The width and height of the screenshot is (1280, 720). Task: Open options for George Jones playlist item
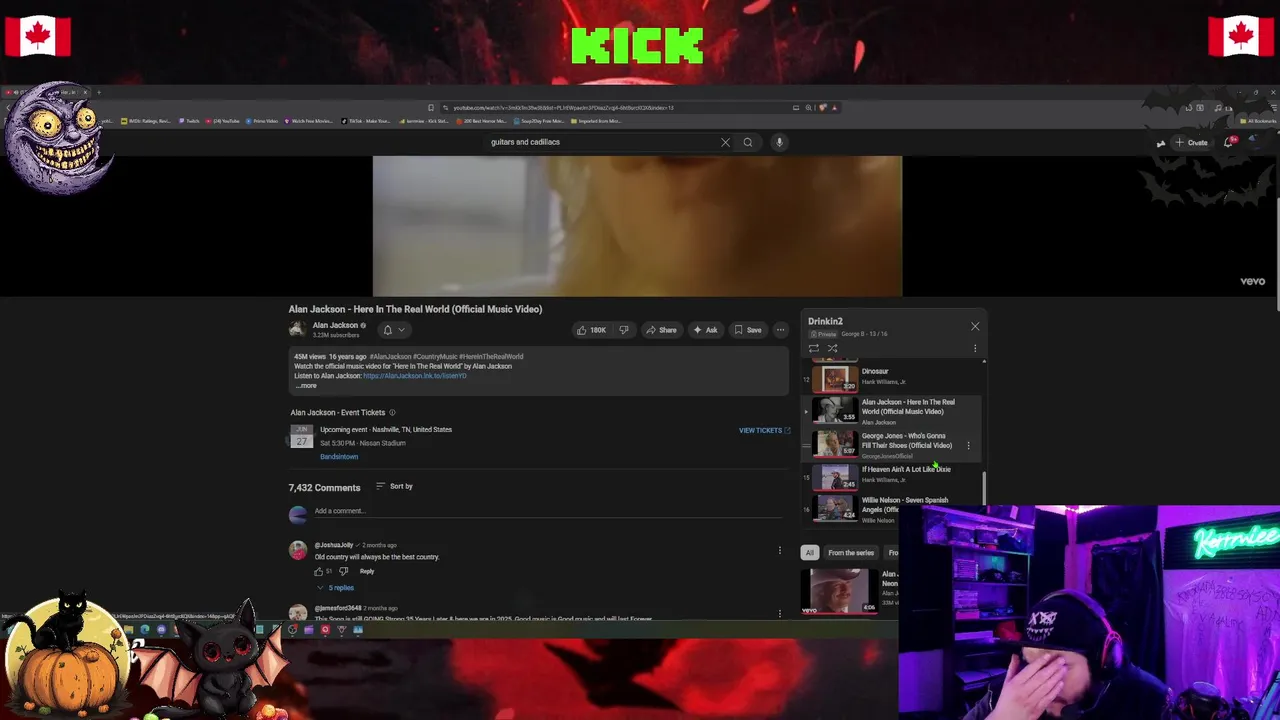(x=968, y=445)
